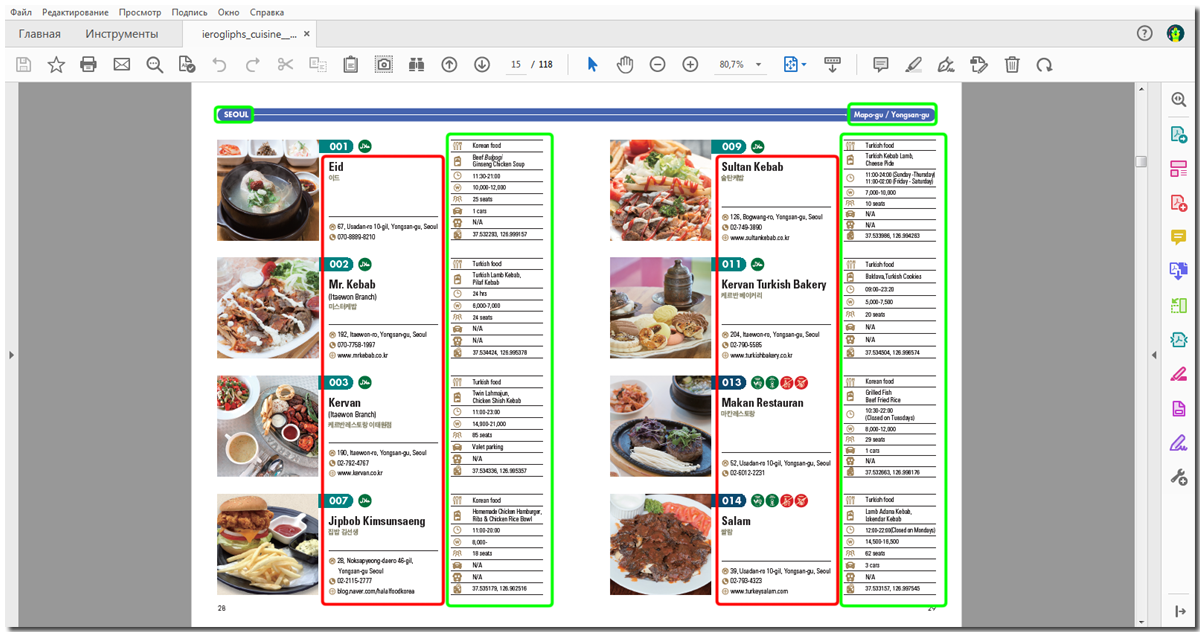Collapse the right tools pane arrow

(x=1153, y=355)
